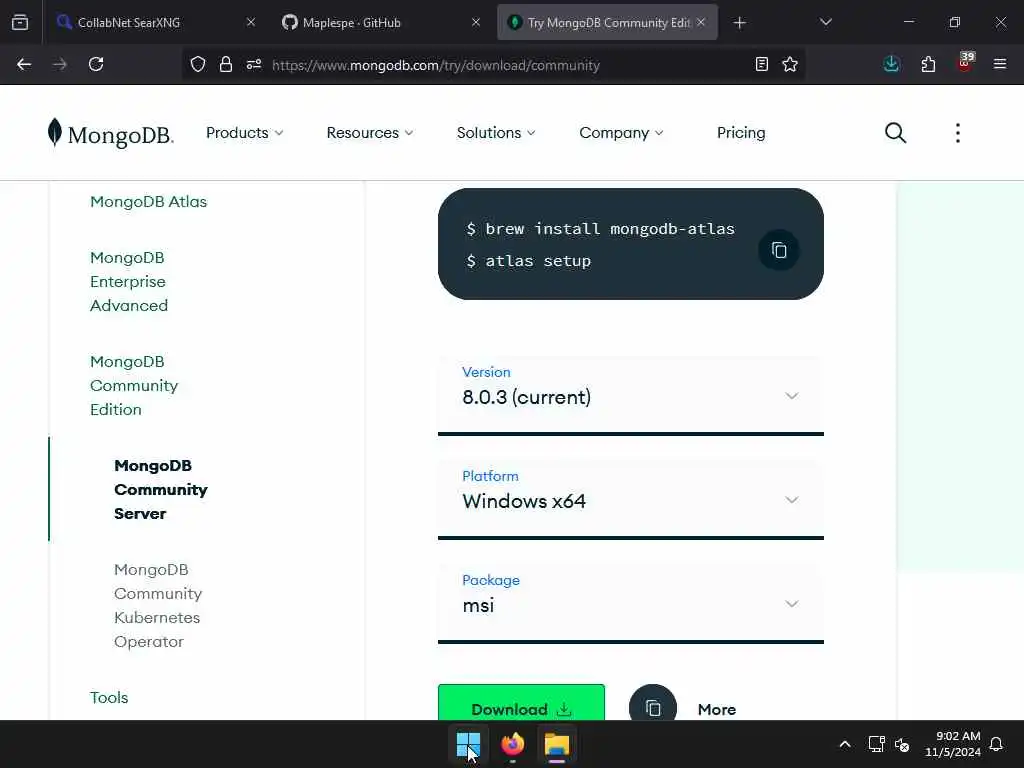Click the green Download button
This screenshot has width=1024, height=768.
(x=521, y=705)
